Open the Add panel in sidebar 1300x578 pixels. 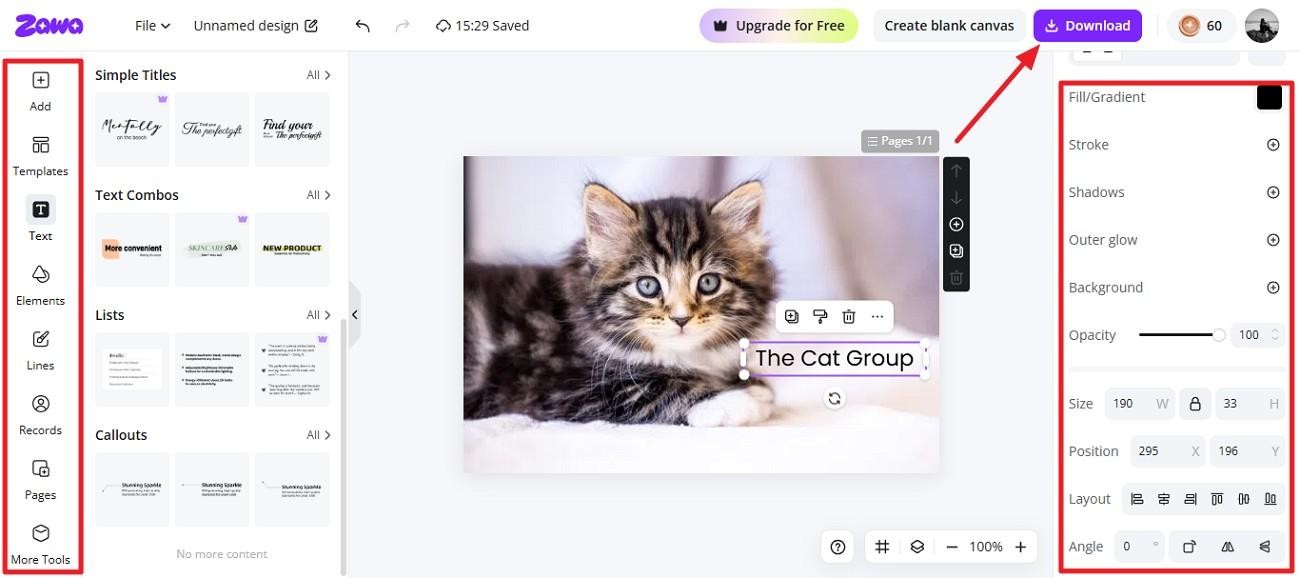point(40,90)
